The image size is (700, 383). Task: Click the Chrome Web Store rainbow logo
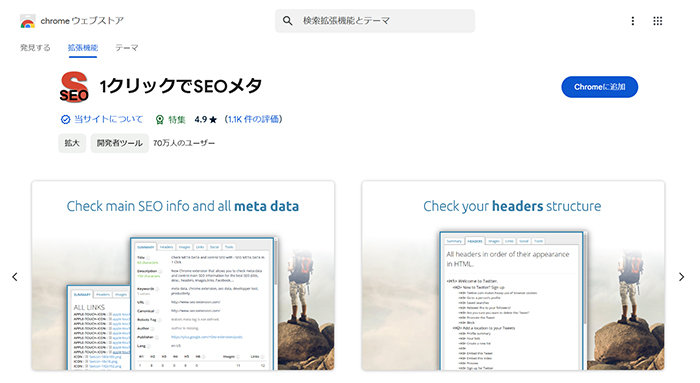coord(28,21)
